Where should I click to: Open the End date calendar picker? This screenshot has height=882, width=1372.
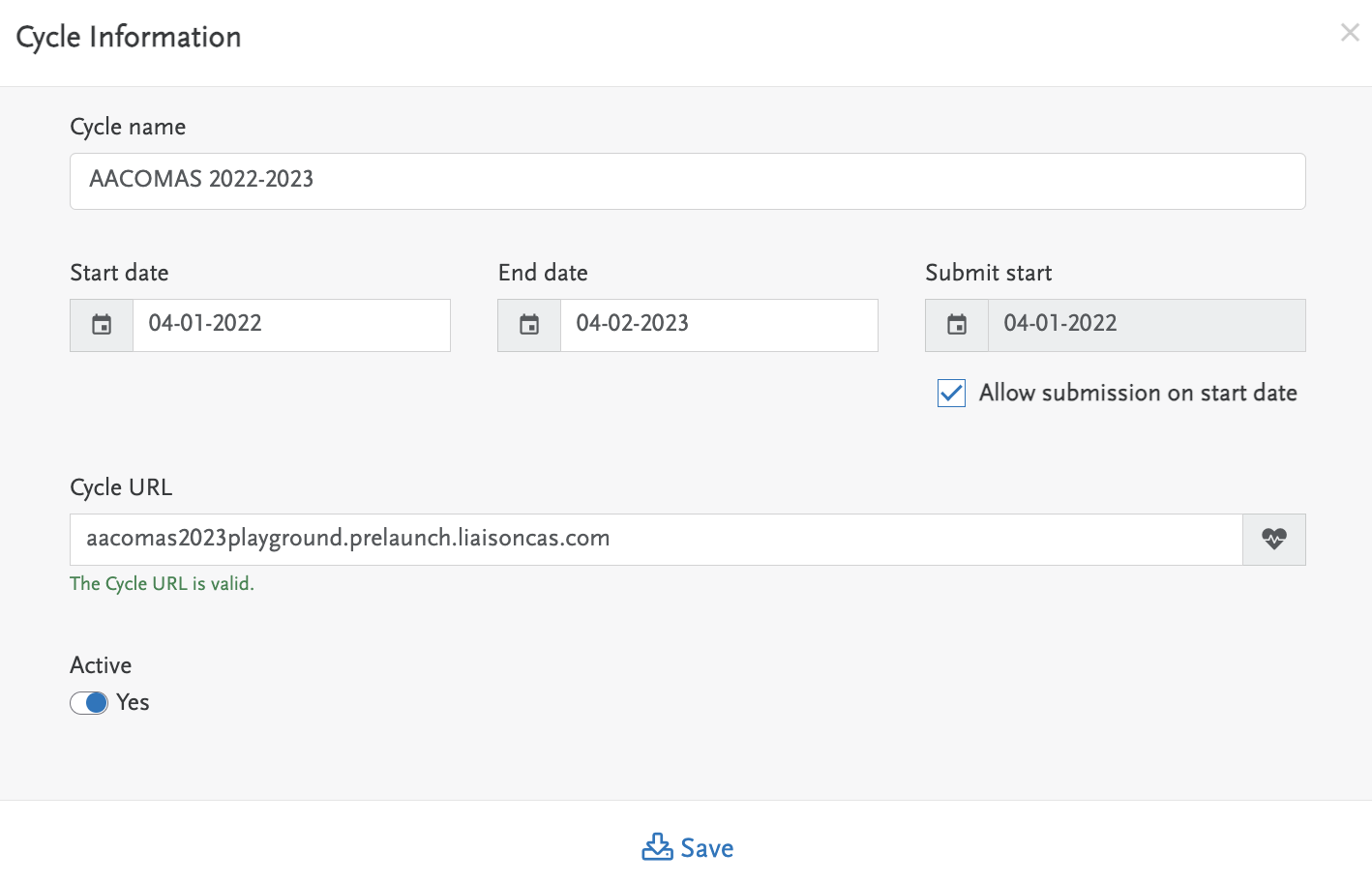pos(529,325)
